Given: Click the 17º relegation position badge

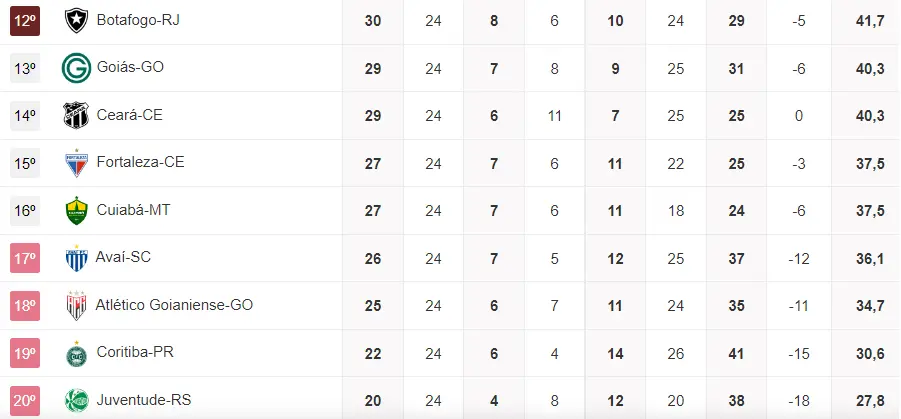Looking at the screenshot, I should click(25, 258).
